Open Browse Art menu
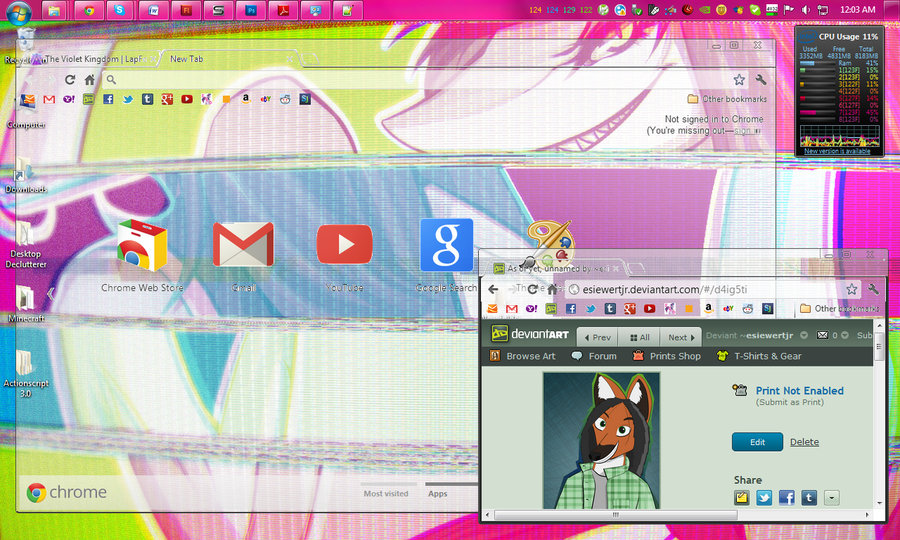900x540 pixels. click(523, 356)
